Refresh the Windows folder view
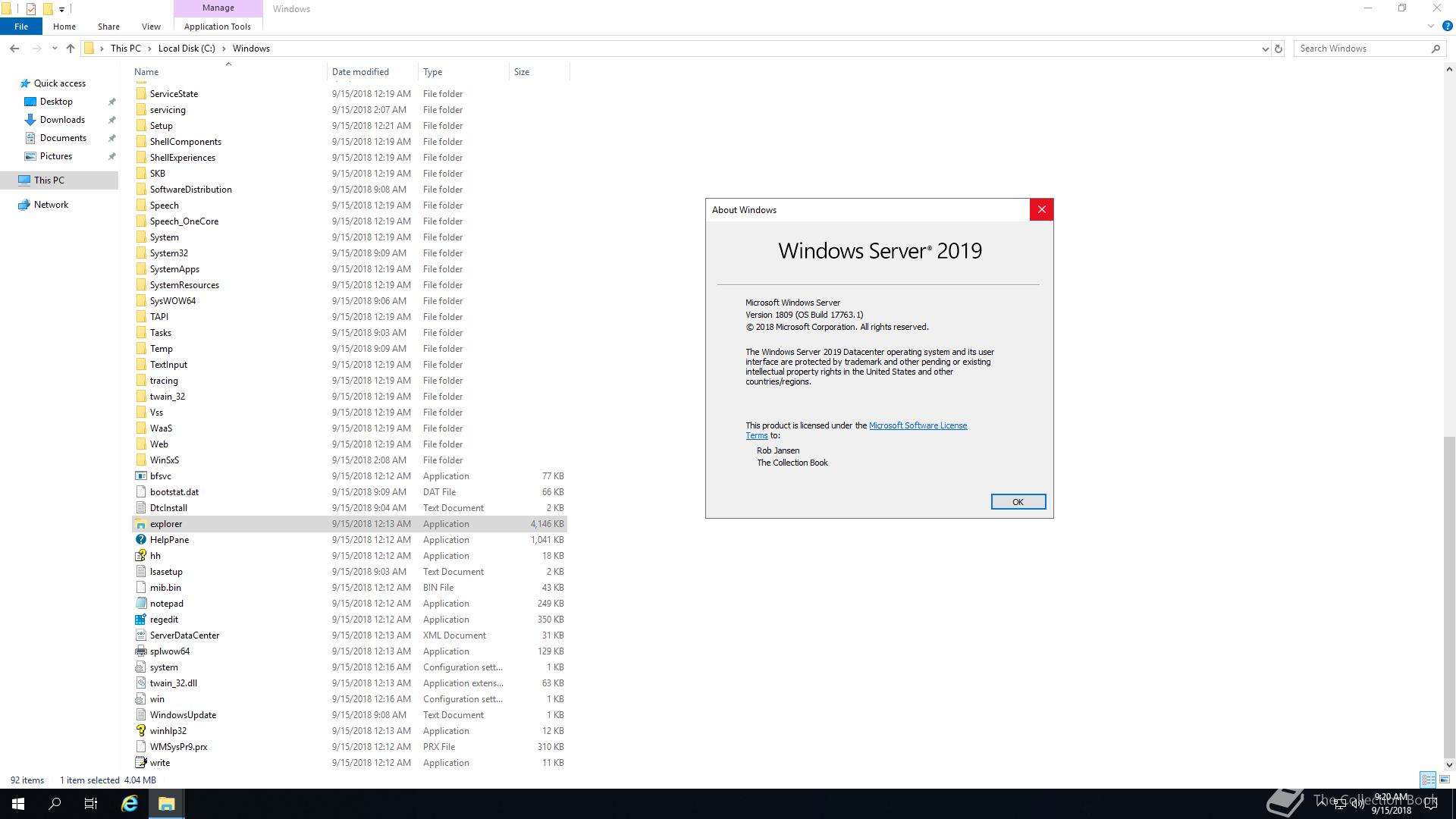1456x819 pixels. (1278, 49)
